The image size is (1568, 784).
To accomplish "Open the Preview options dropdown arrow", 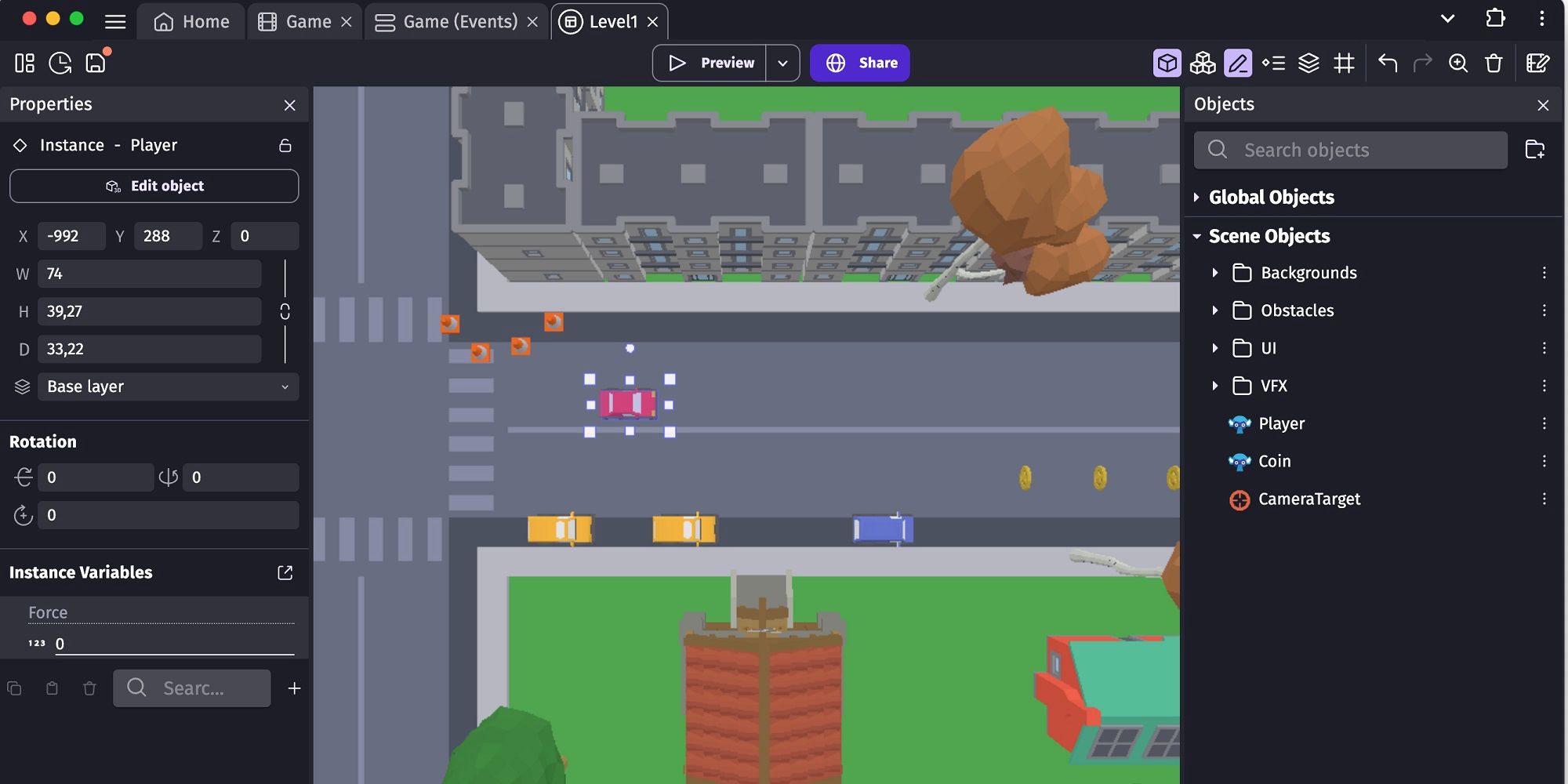I will tap(782, 63).
